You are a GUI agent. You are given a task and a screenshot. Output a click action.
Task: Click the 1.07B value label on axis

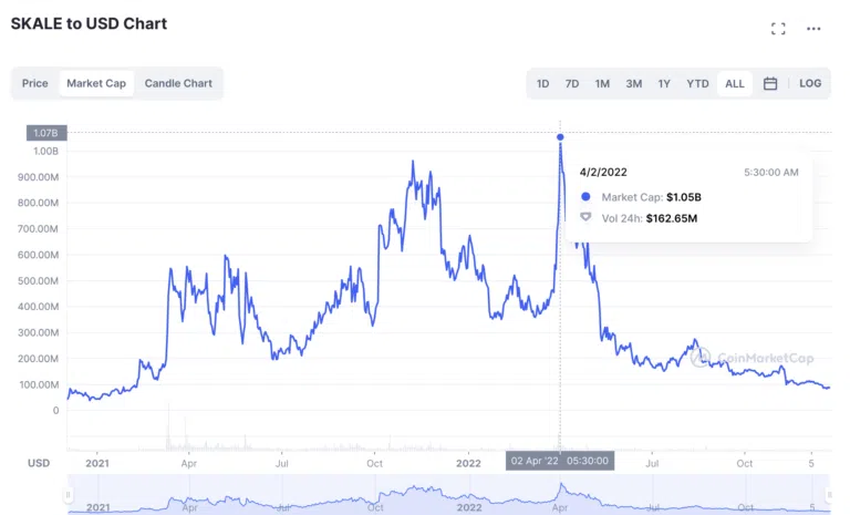point(47,132)
